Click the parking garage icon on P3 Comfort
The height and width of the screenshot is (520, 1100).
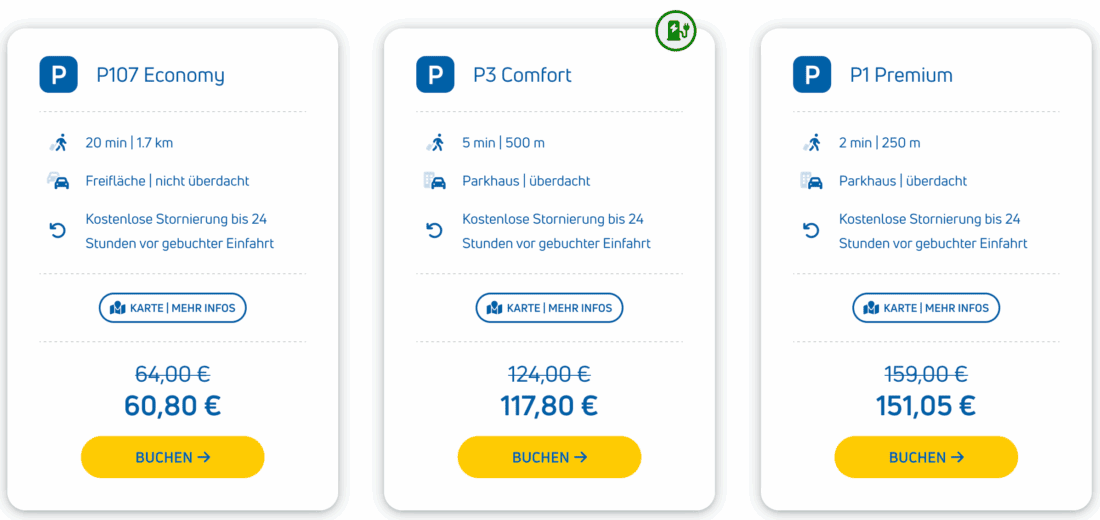[x=435, y=181]
